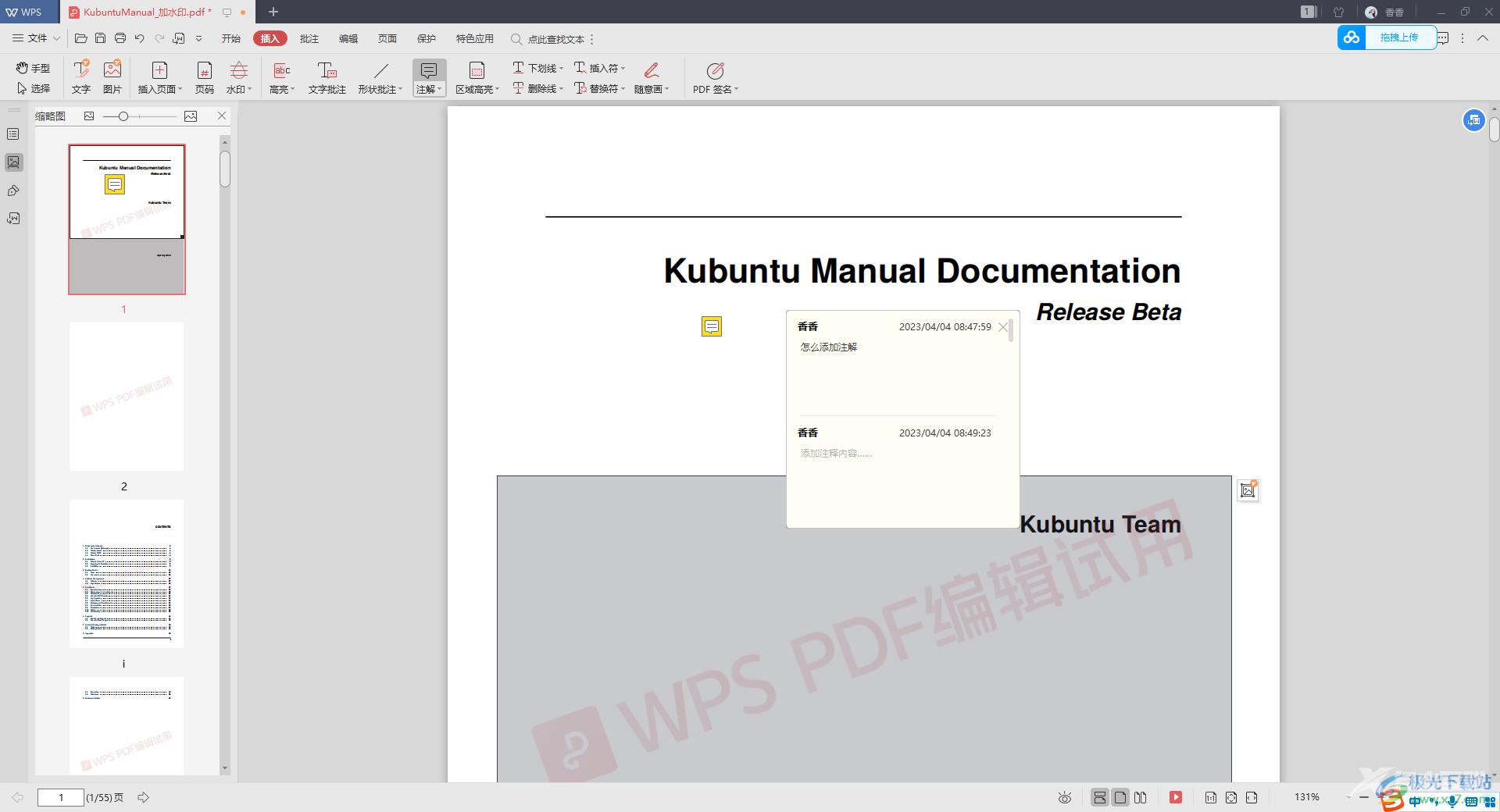Print using the printer icon
Viewport: 1500px width, 812px height.
click(120, 38)
